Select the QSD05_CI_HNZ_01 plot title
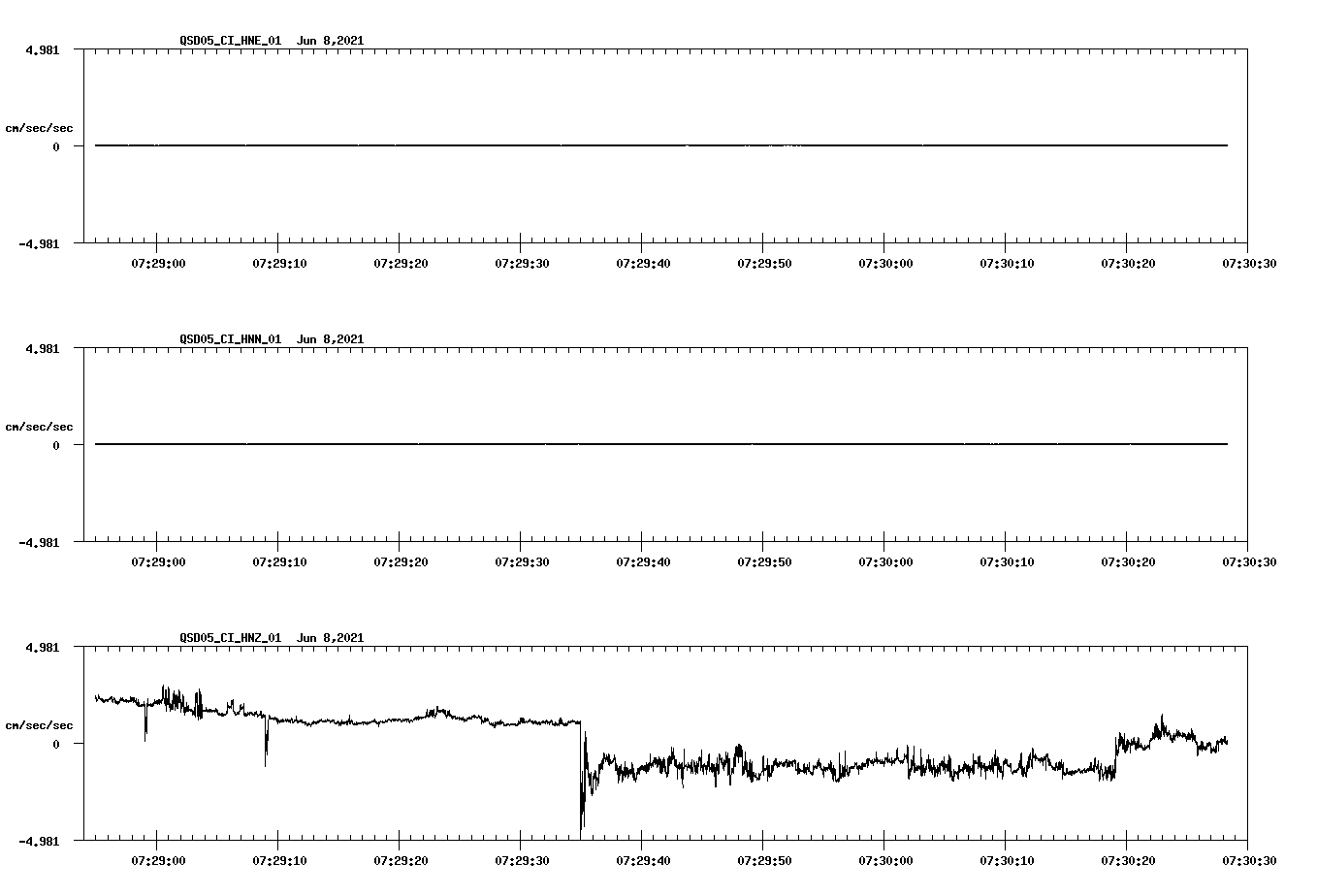 [x=231, y=638]
